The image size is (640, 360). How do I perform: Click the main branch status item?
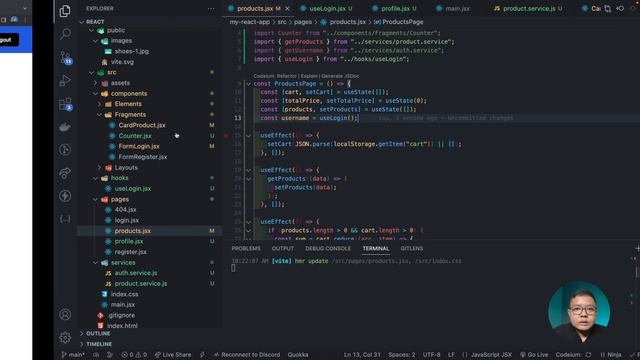click(x=73, y=355)
